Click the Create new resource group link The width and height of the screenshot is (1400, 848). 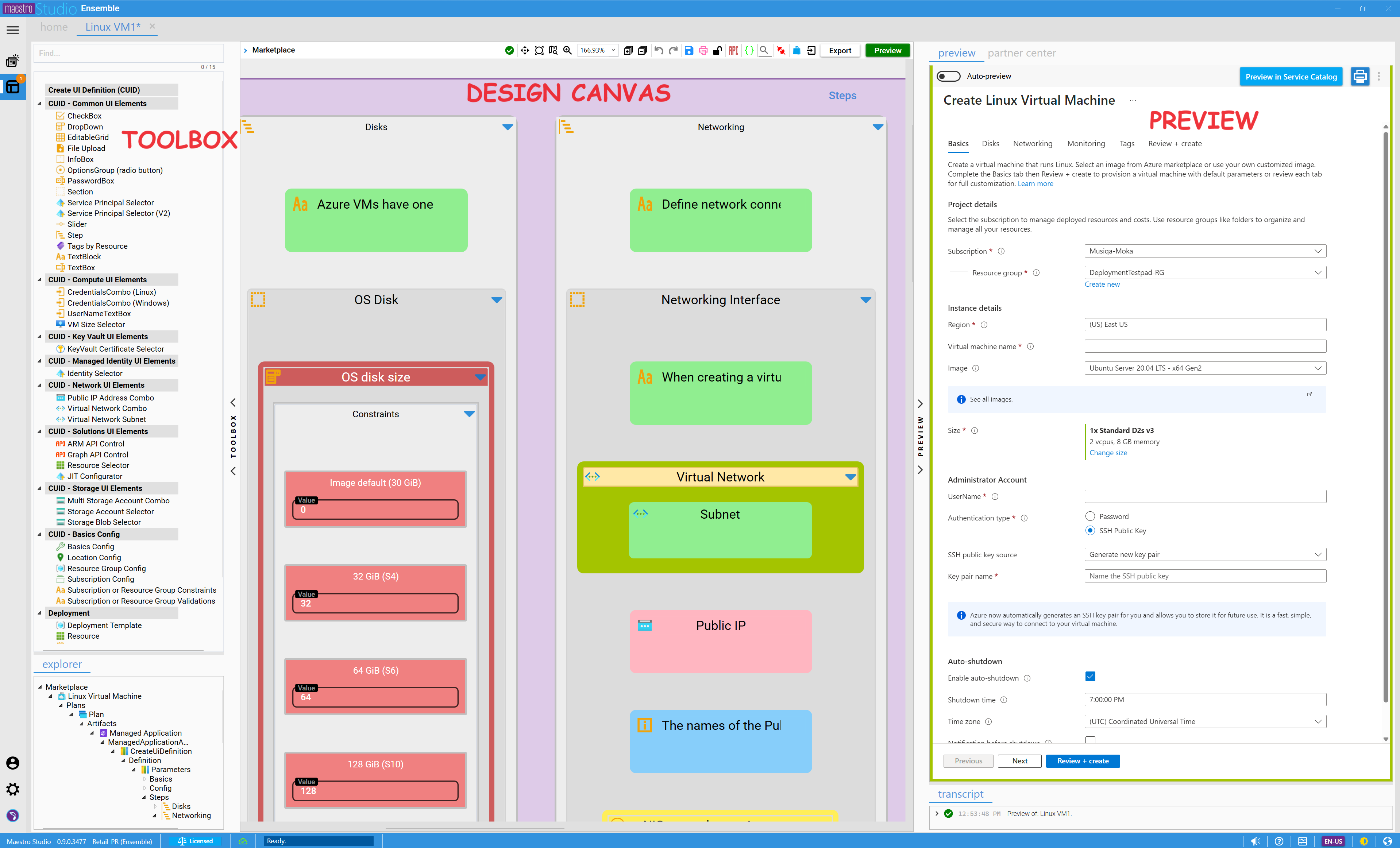(x=1102, y=284)
